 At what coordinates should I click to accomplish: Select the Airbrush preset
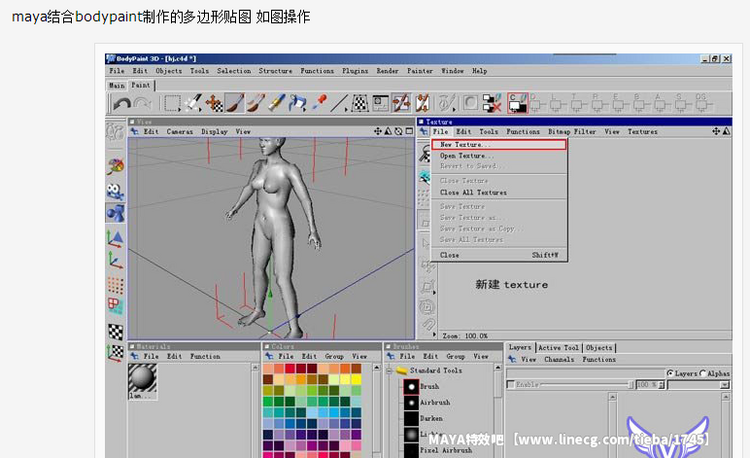(427, 403)
